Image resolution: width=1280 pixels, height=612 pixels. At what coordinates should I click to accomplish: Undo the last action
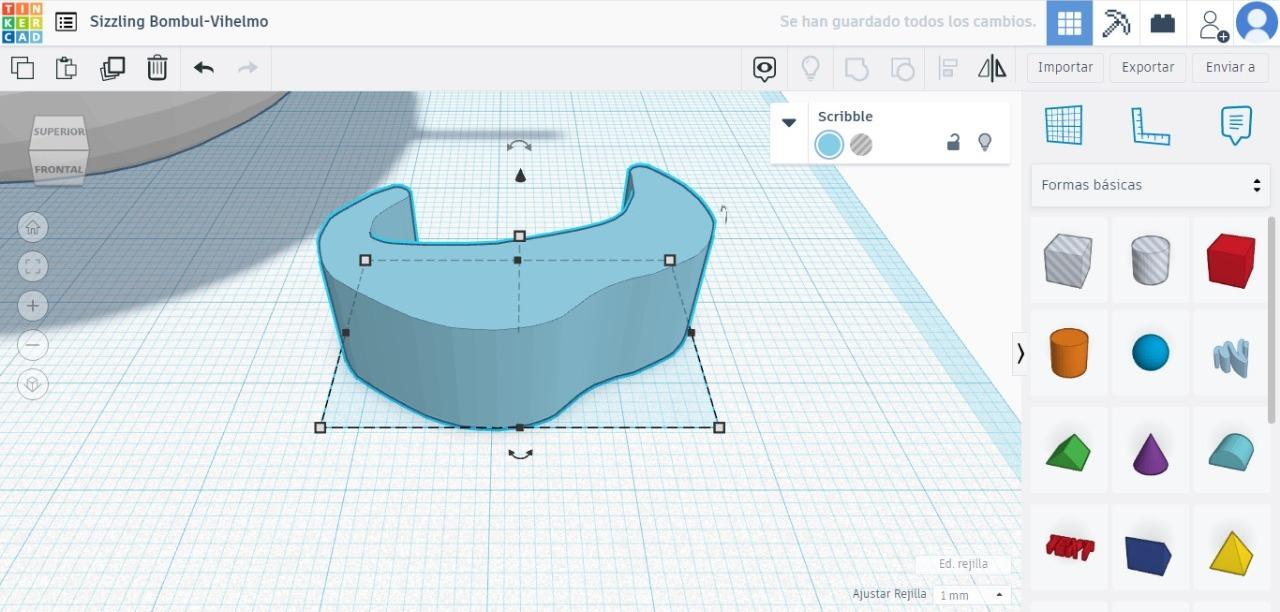(x=204, y=68)
